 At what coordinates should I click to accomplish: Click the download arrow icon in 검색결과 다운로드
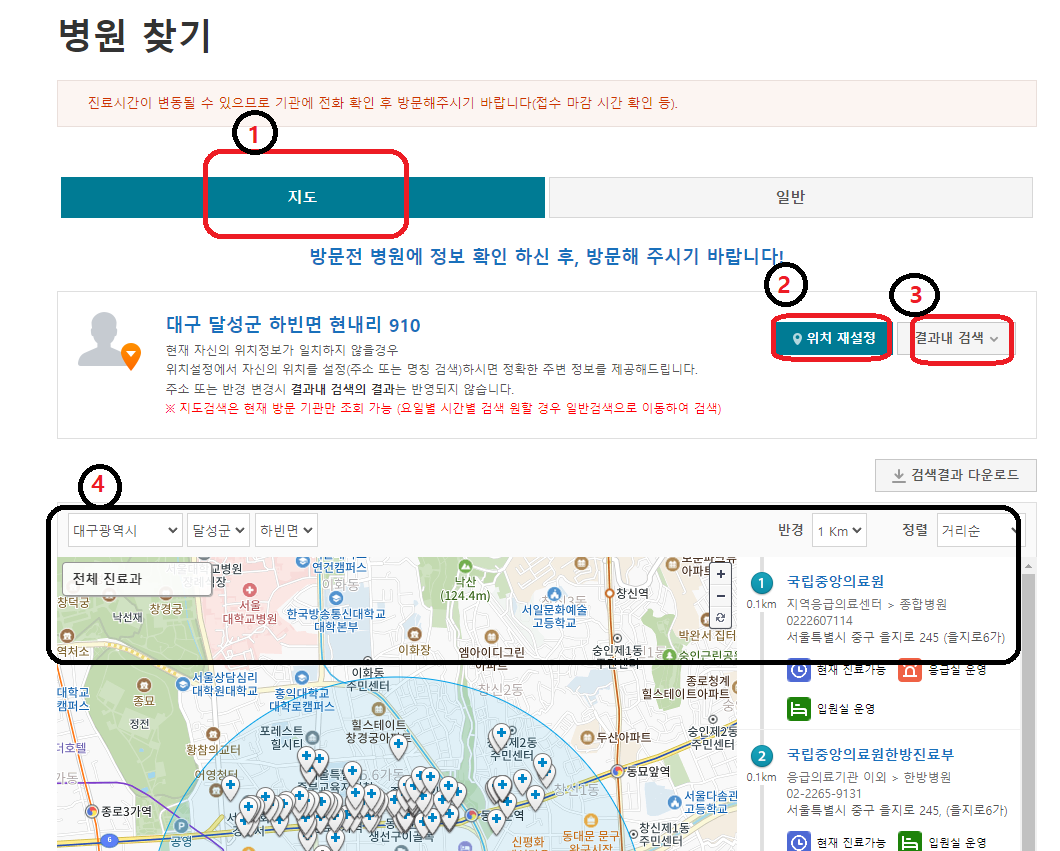click(x=898, y=476)
